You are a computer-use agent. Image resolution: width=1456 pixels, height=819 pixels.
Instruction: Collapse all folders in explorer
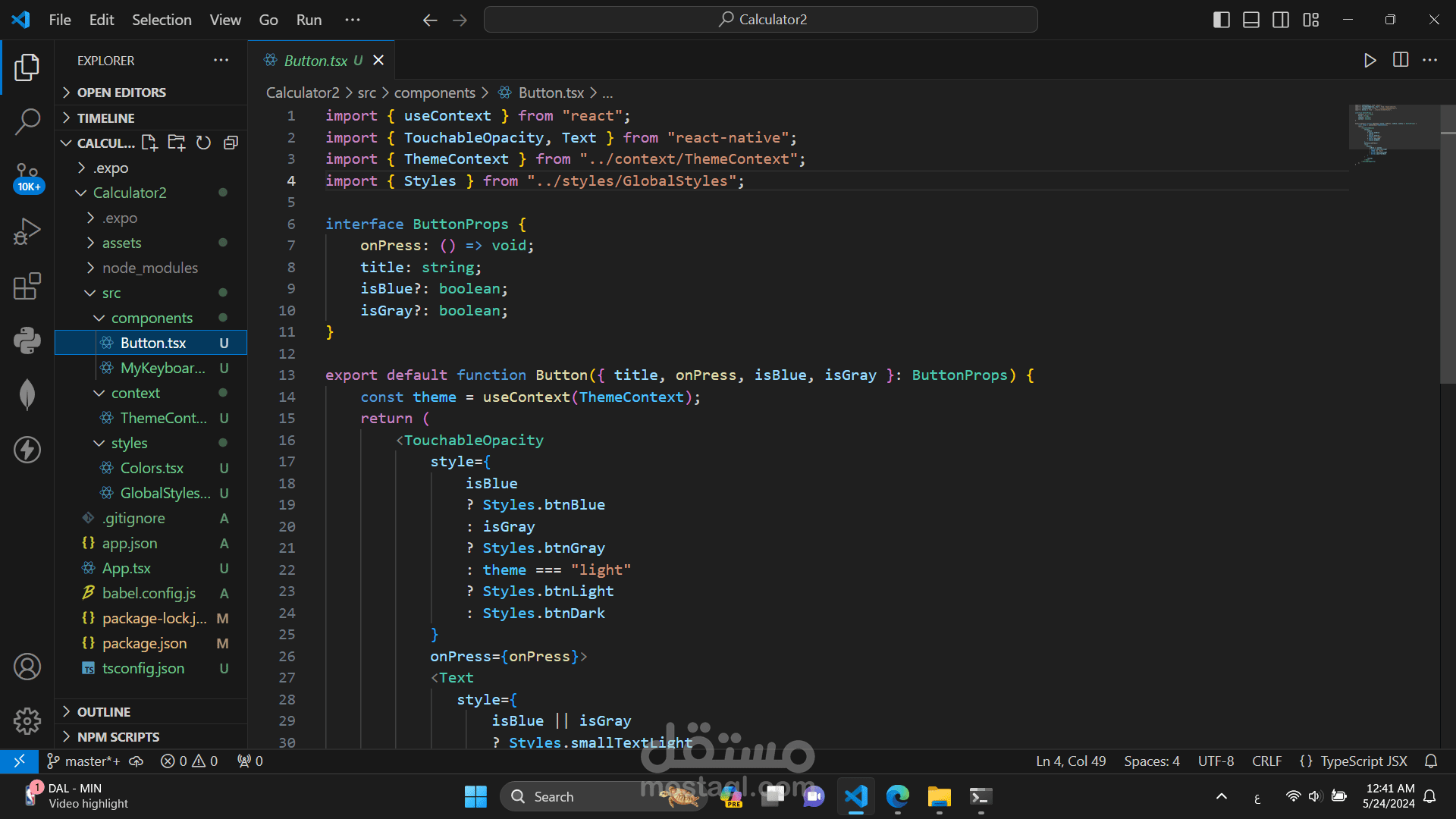231,143
